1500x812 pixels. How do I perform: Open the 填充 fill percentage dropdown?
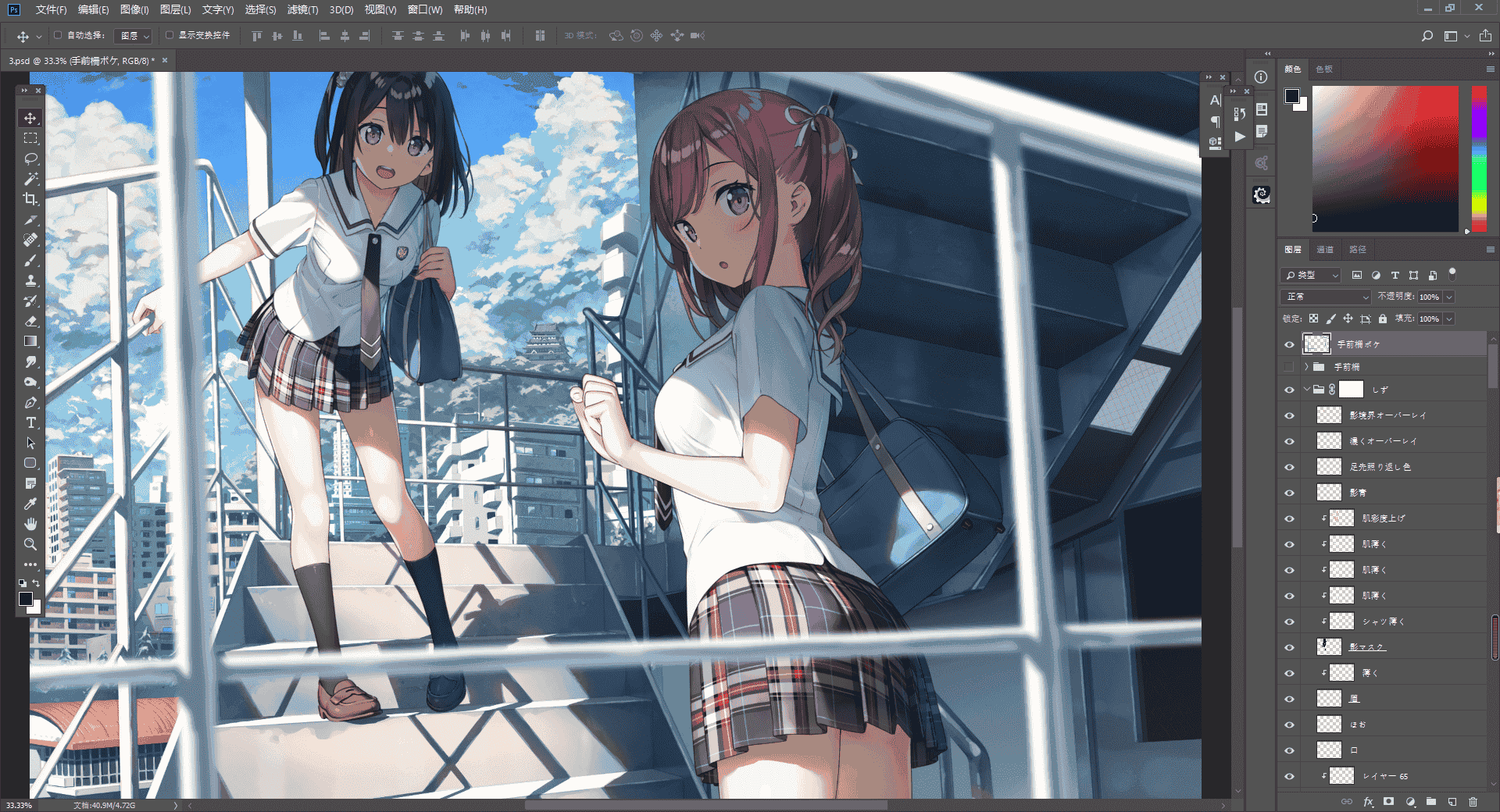[x=1449, y=319]
